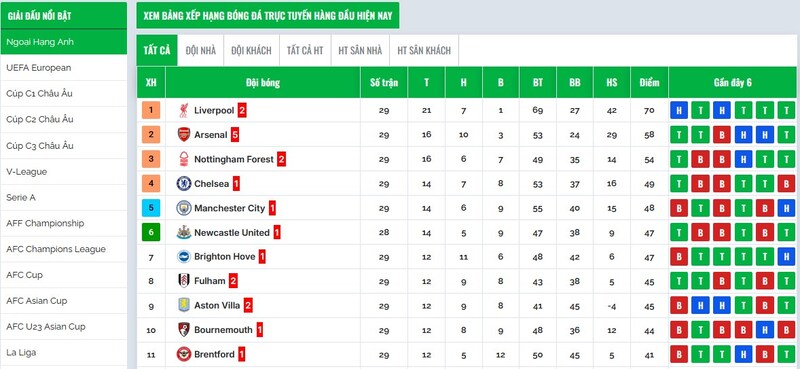Click the Manchester City crest icon
Viewport: 800px width, 369px height.
(x=184, y=208)
